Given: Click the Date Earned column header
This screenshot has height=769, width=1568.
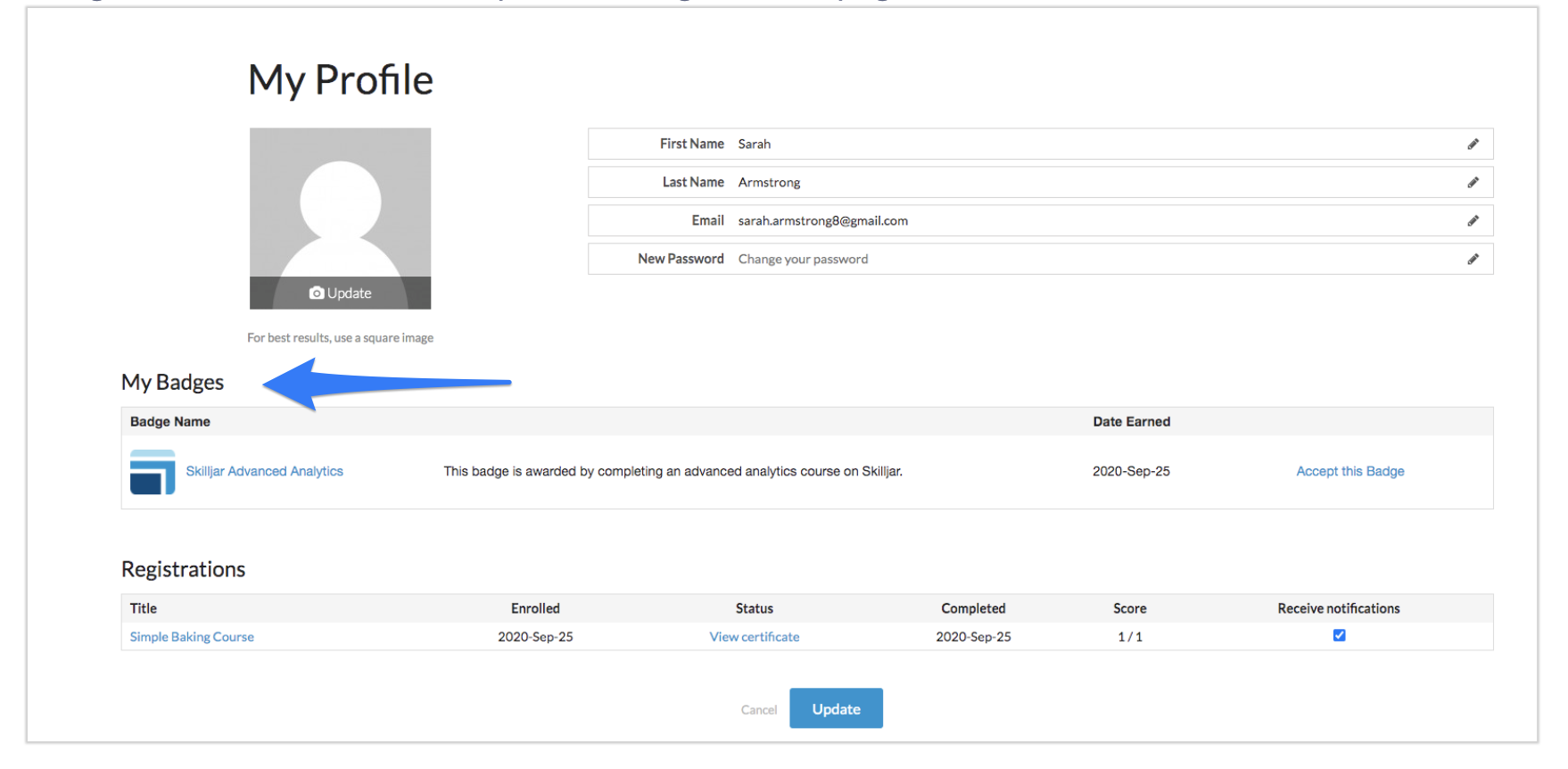Looking at the screenshot, I should (1132, 422).
